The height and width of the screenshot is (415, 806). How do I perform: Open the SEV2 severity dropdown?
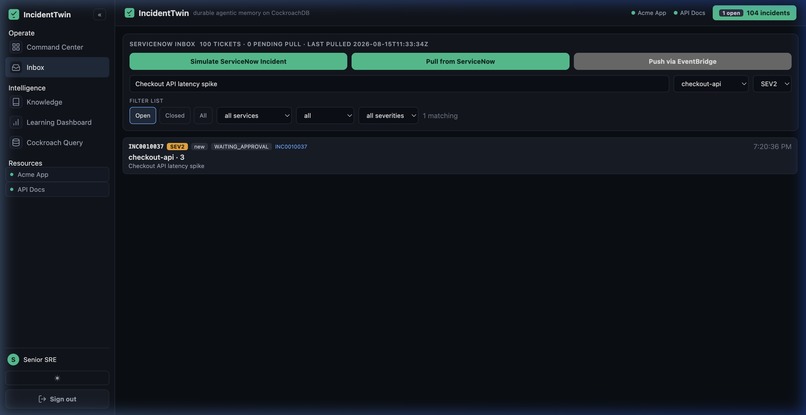point(773,84)
